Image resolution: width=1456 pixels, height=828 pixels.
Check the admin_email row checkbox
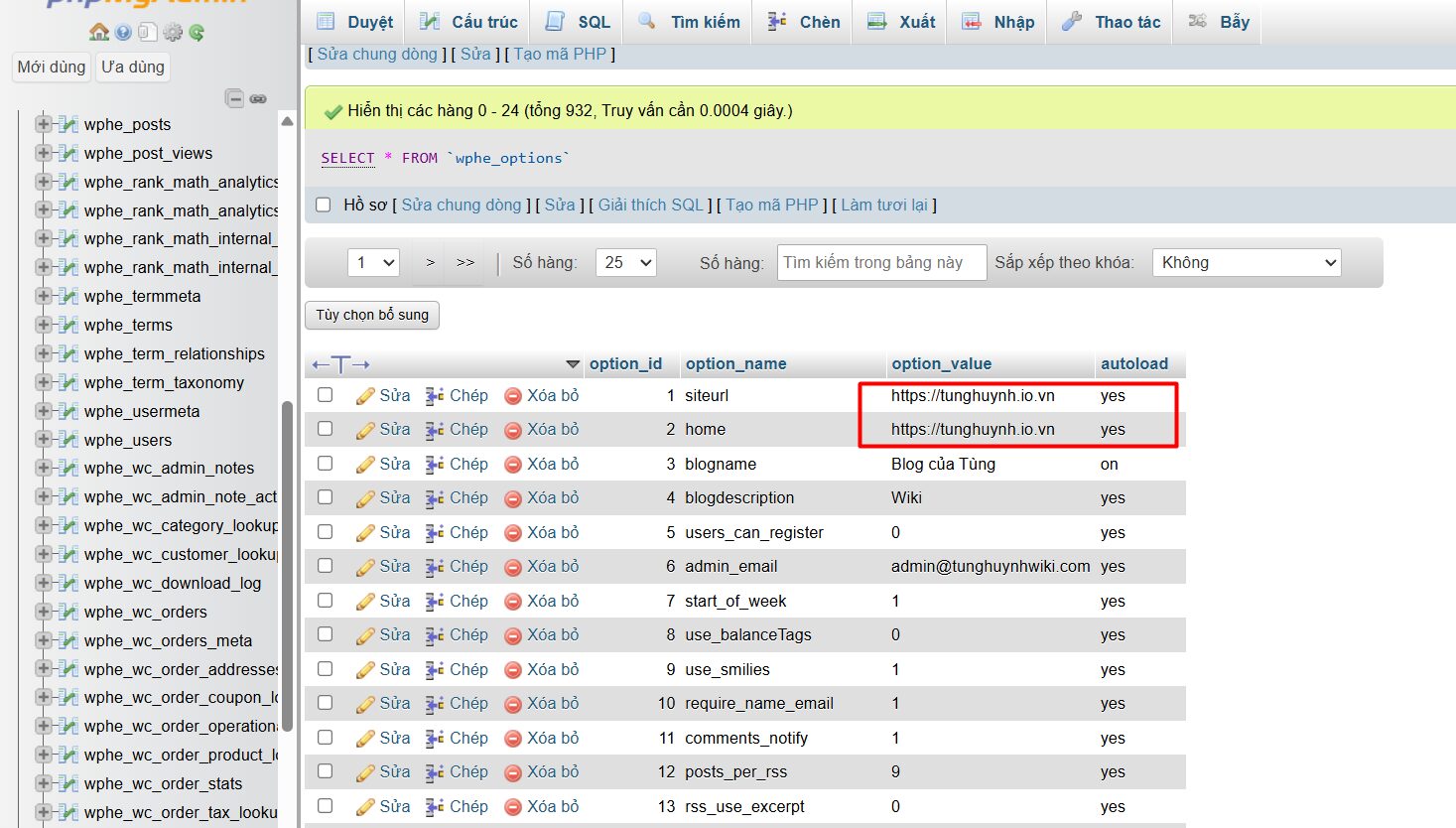326,566
